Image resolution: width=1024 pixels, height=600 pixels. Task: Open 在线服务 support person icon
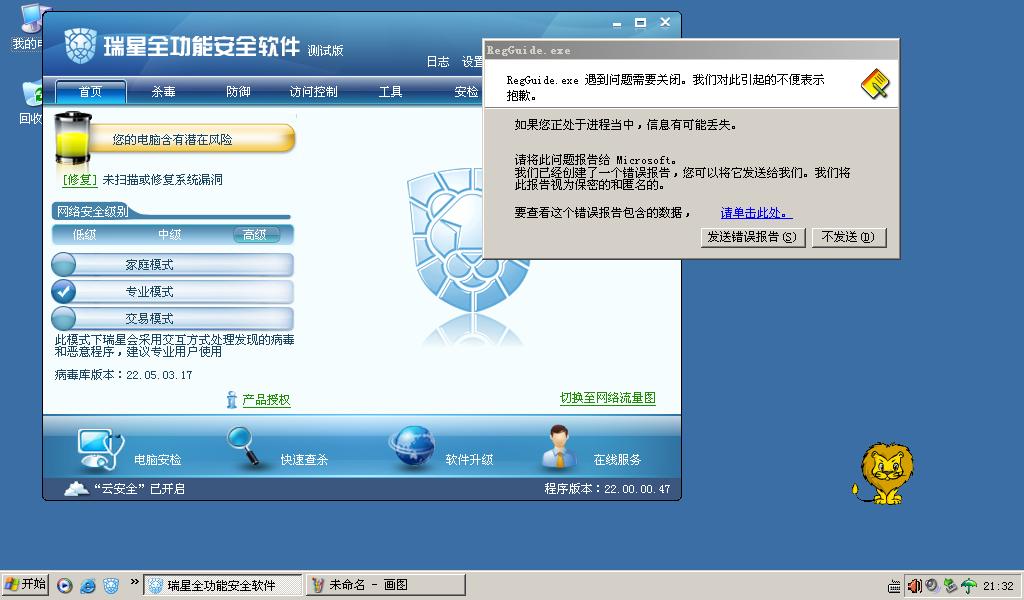[x=560, y=447]
